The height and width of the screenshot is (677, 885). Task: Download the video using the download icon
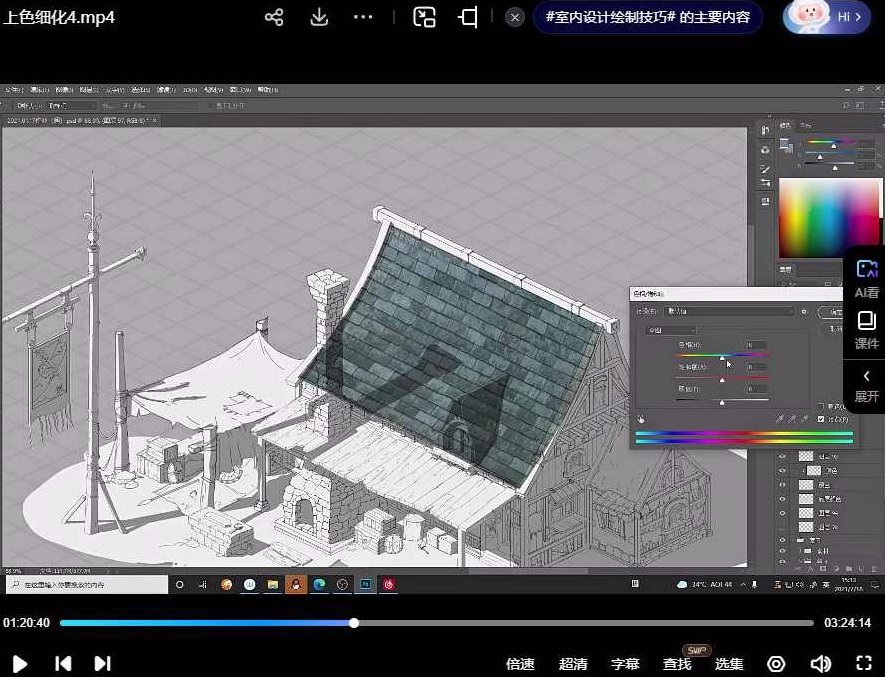319,18
